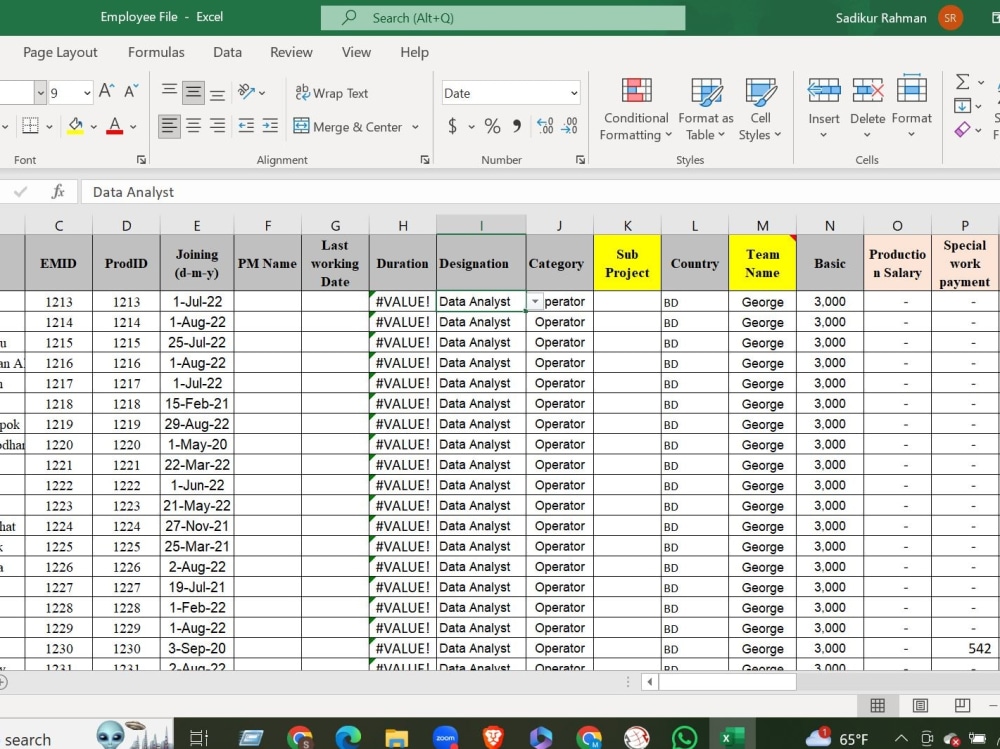
Task: Switch to Page Break Preview in status bar
Action: [962, 705]
